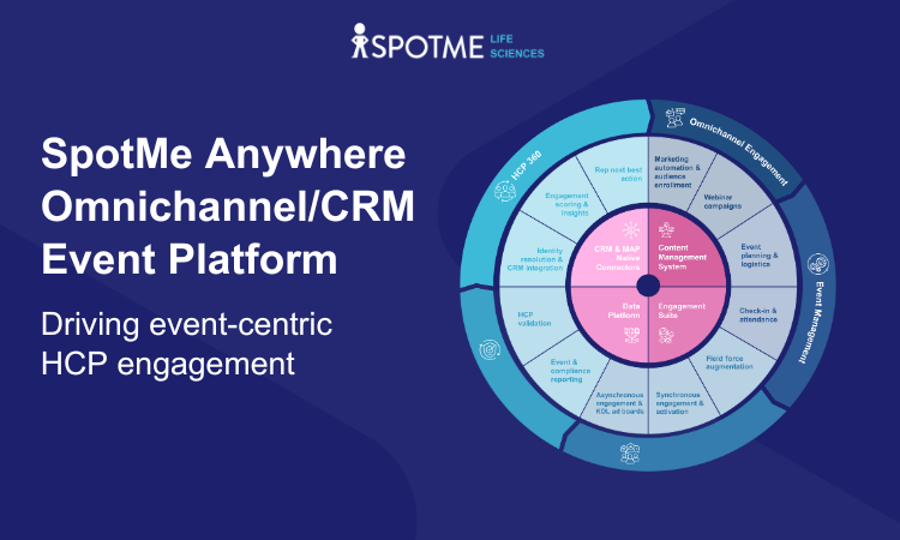Select the CRM & MAP Native Connectors quadrant
Screen dimensions: 900x540
[x=617, y=258]
